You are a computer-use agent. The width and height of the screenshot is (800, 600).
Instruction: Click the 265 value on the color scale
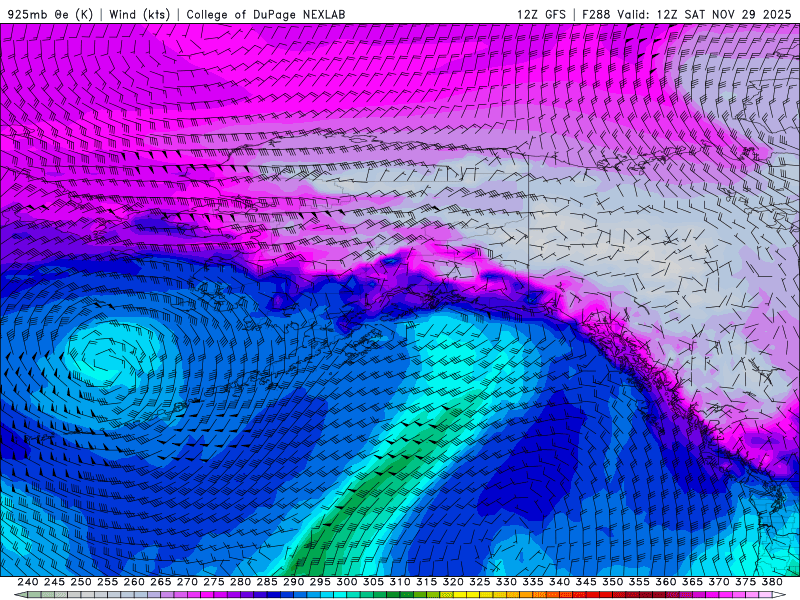pyautogui.click(x=160, y=582)
